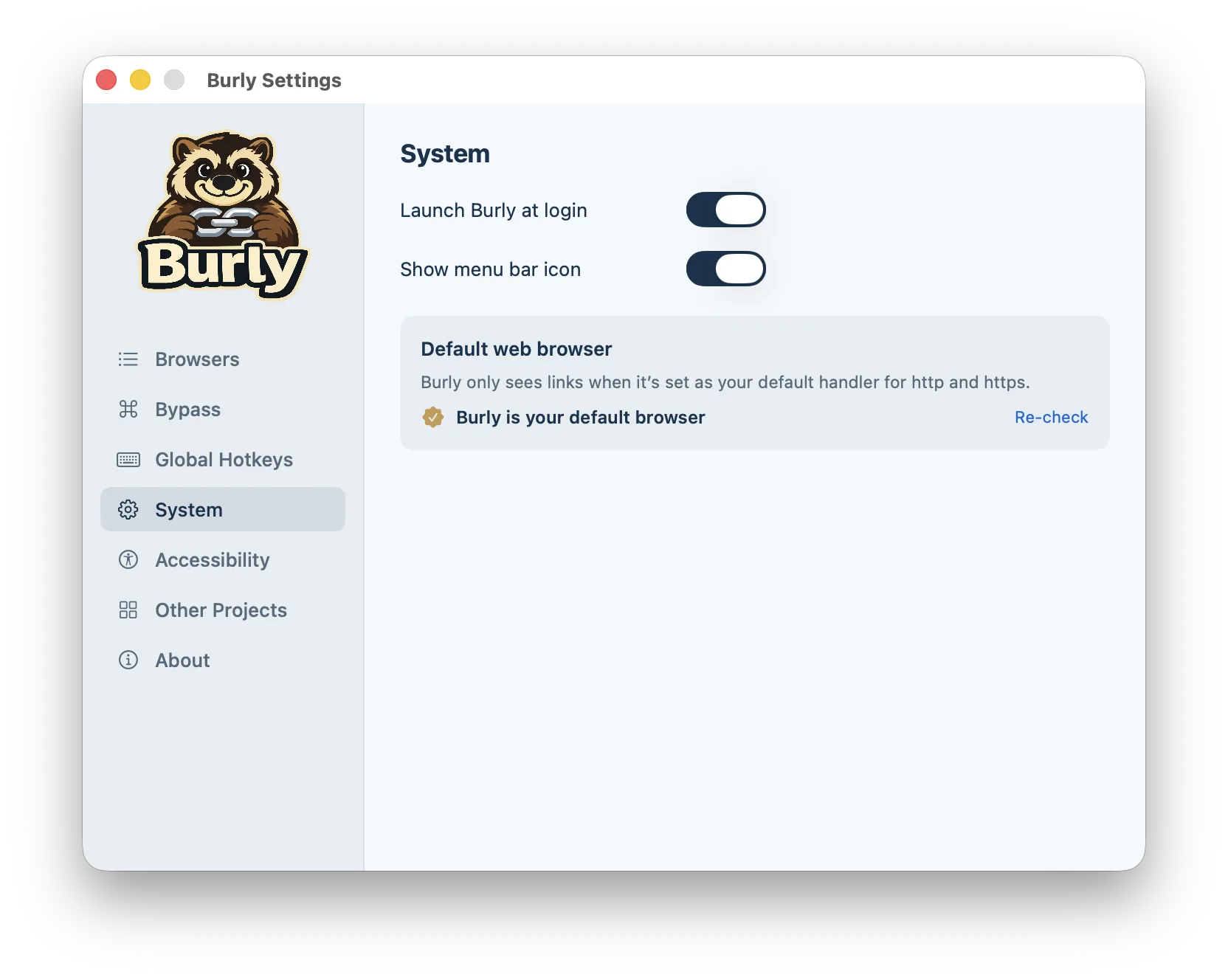Select the System sidebar item
Screen dimensions: 1228x980
(x=223, y=510)
